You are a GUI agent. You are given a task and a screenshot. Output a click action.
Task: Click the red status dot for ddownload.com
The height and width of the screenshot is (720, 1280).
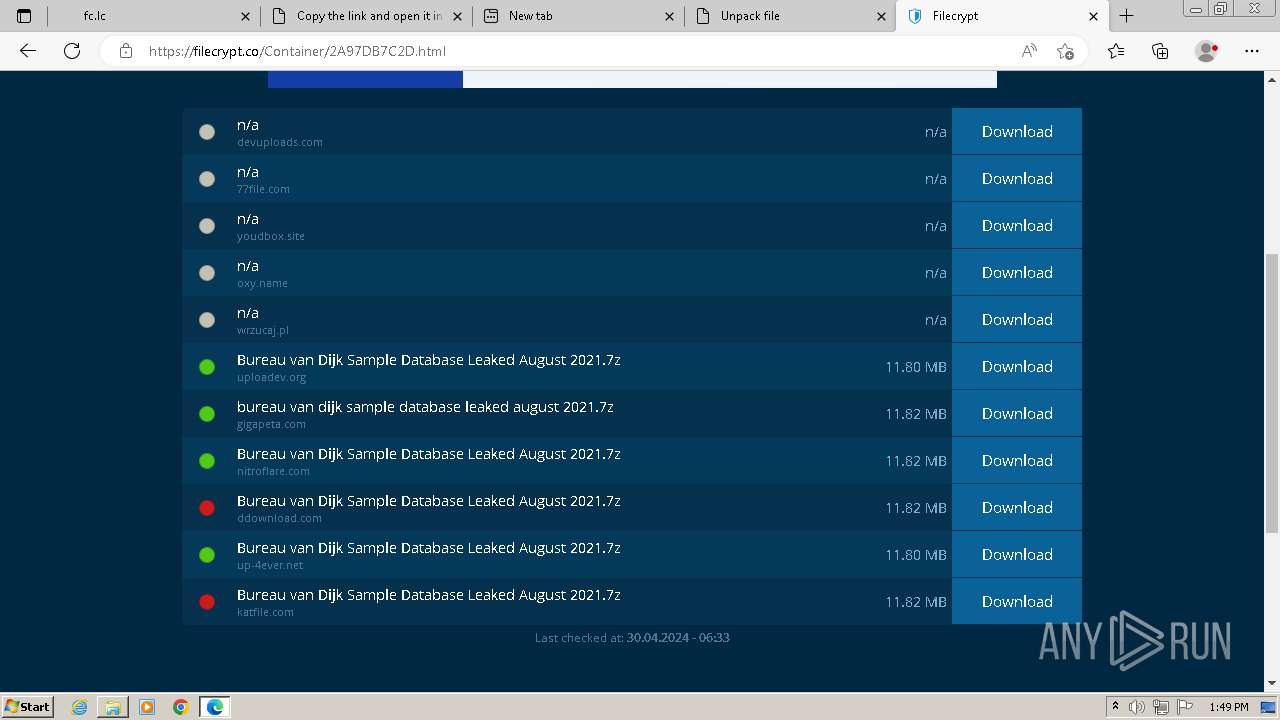click(x=207, y=508)
